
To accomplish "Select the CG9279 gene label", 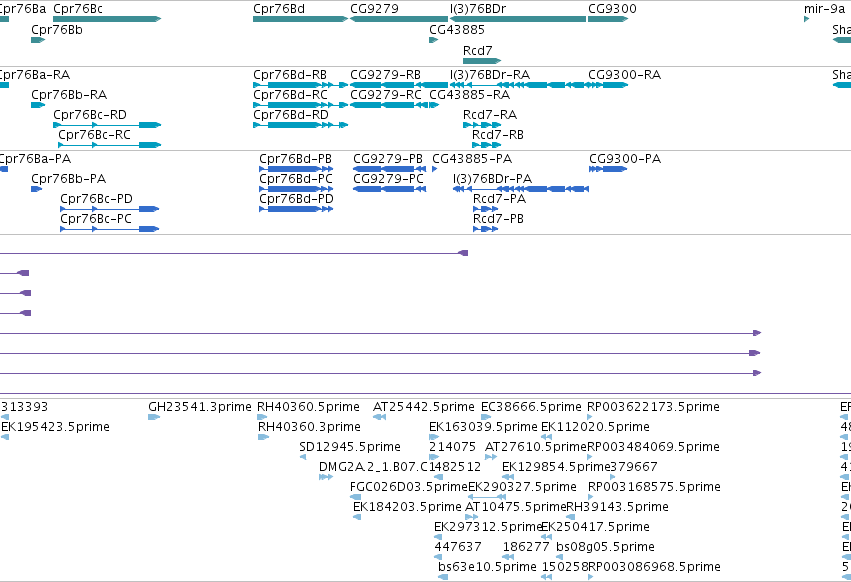I will tap(374, 9).
